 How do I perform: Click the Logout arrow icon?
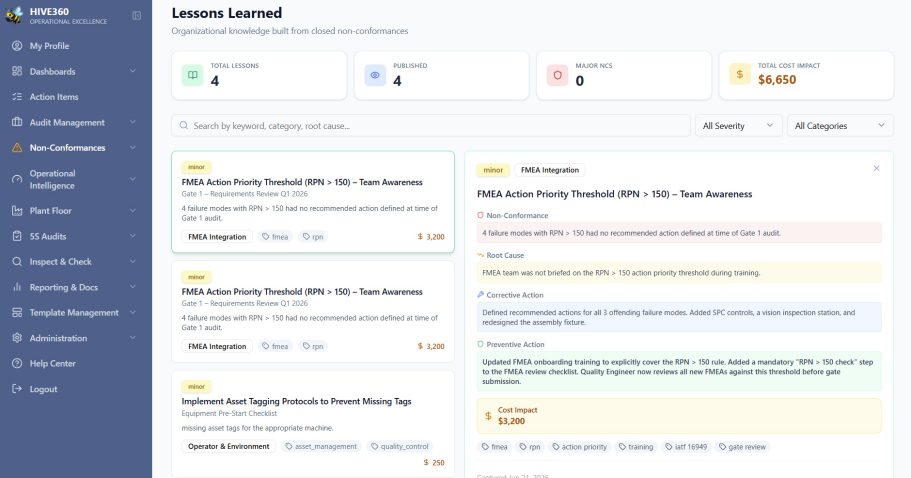17,389
